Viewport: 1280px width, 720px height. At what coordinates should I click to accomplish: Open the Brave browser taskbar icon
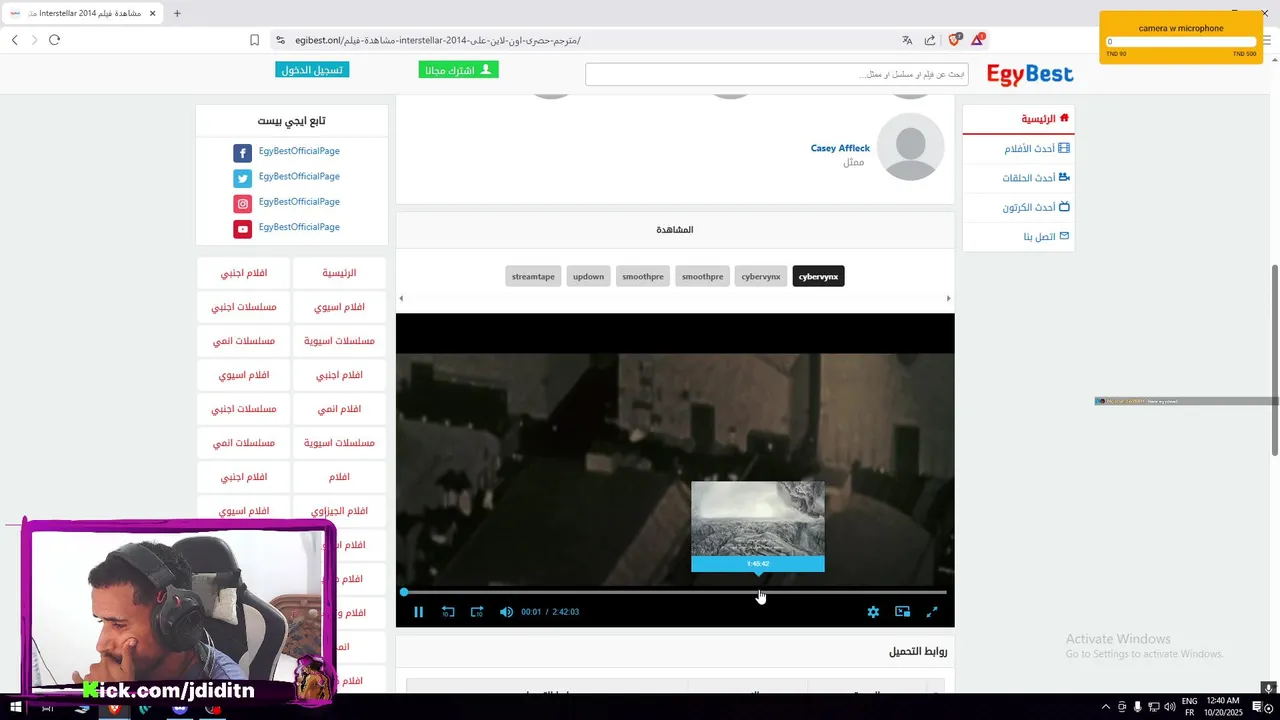pyautogui.click(x=114, y=707)
